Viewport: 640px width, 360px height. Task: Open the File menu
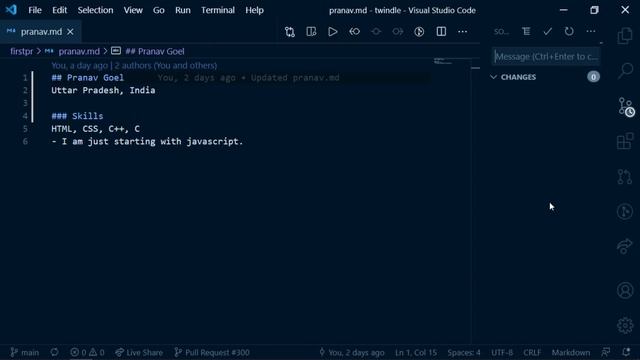[x=35, y=10]
